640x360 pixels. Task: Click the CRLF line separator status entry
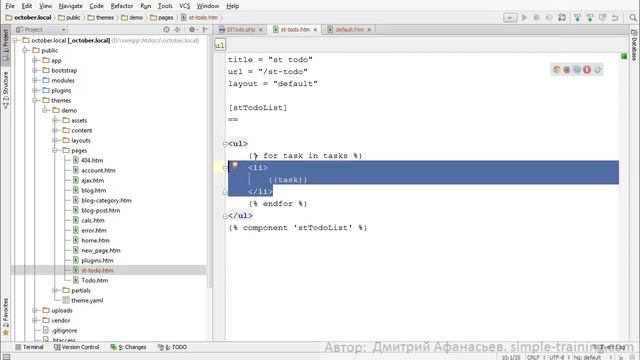[x=536, y=357]
